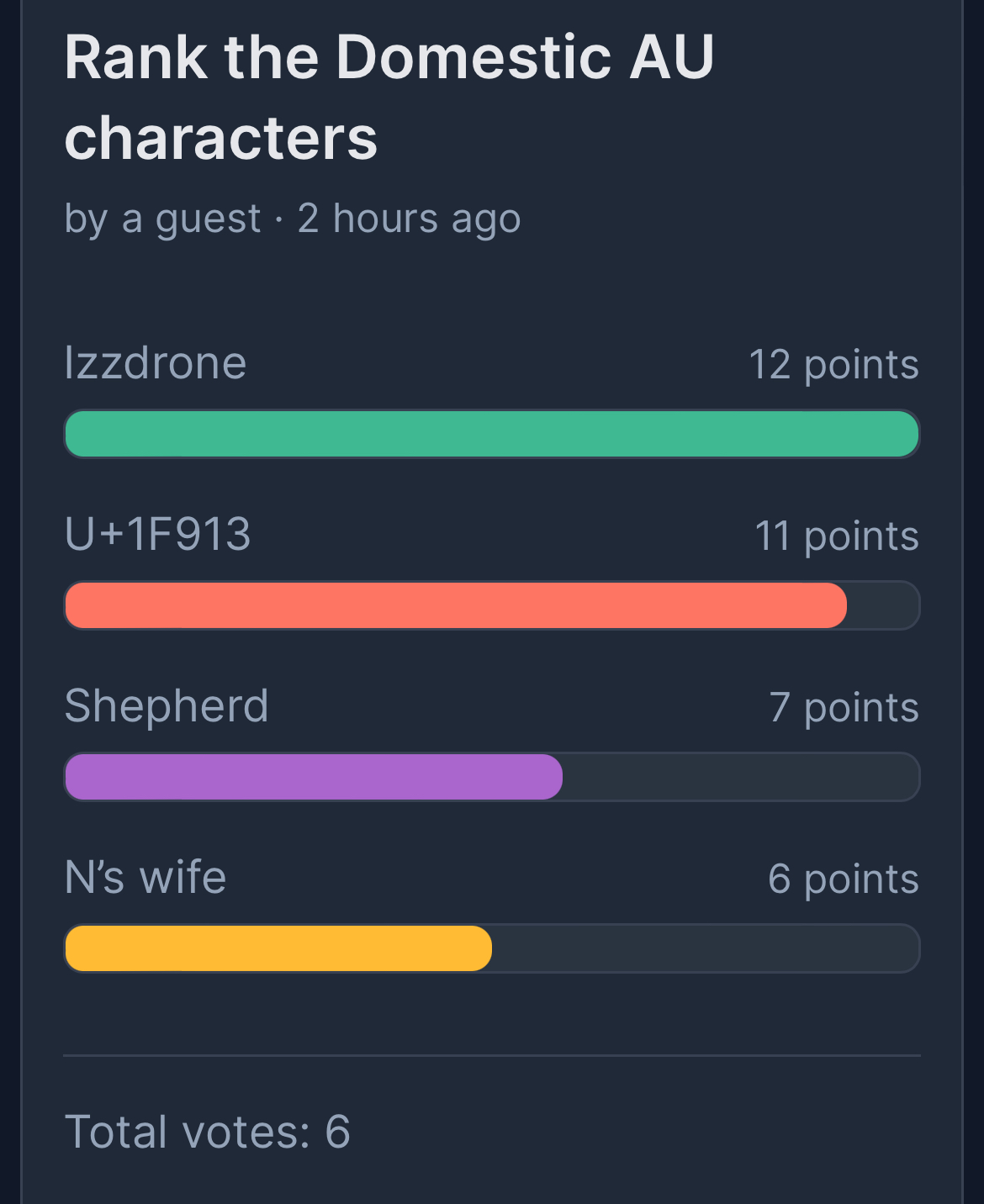Click the divider line above Total votes
The image size is (984, 1204).
(491, 1055)
